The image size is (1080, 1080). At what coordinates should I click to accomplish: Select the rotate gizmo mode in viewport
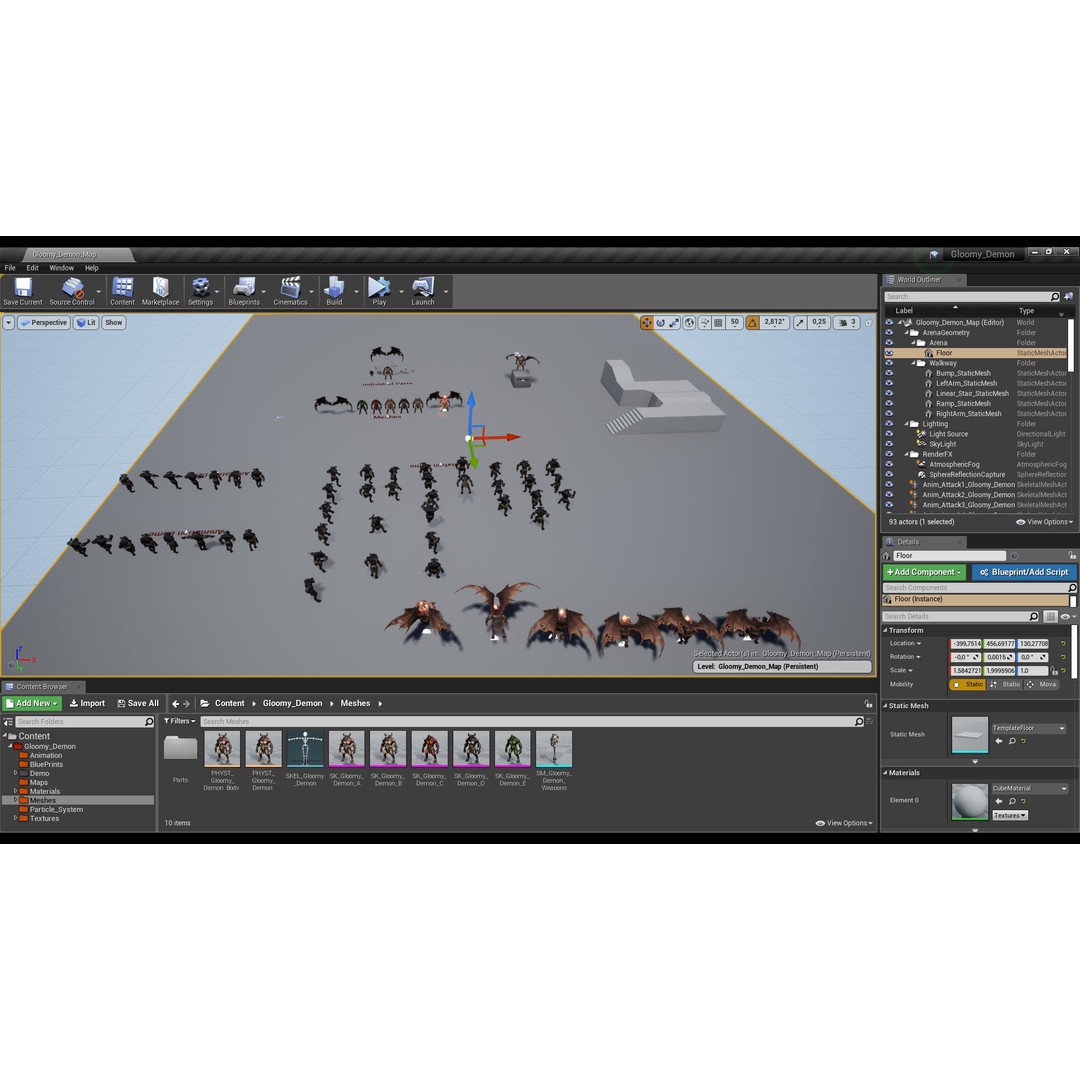[661, 322]
